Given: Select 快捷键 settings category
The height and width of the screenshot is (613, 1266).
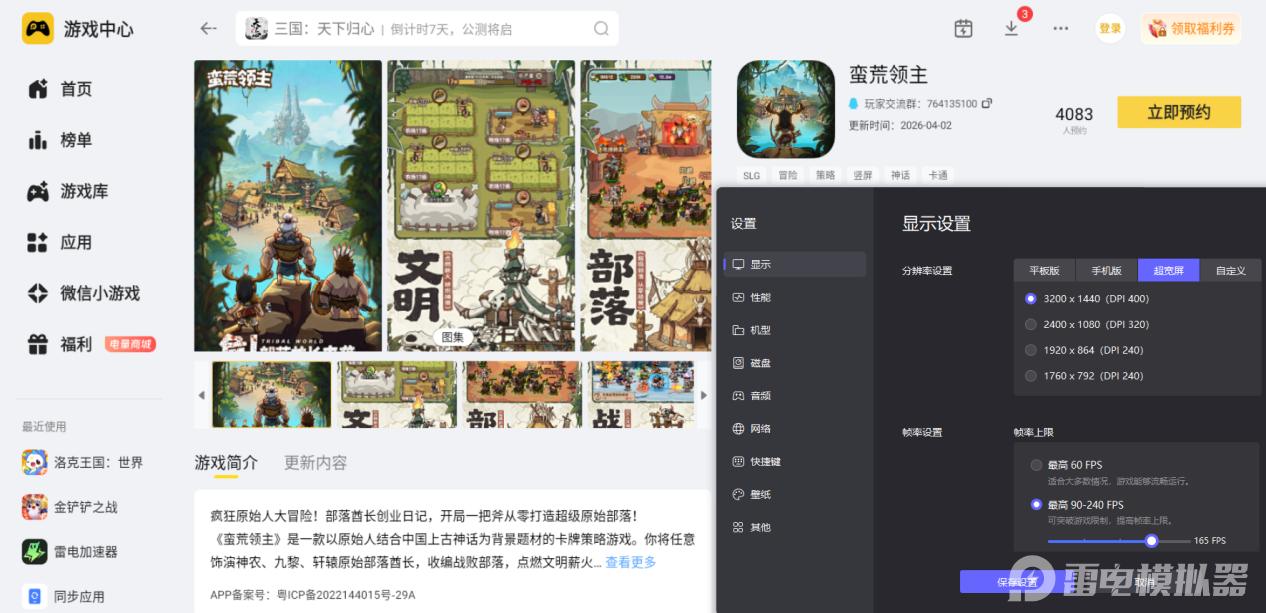Looking at the screenshot, I should coord(795,462).
